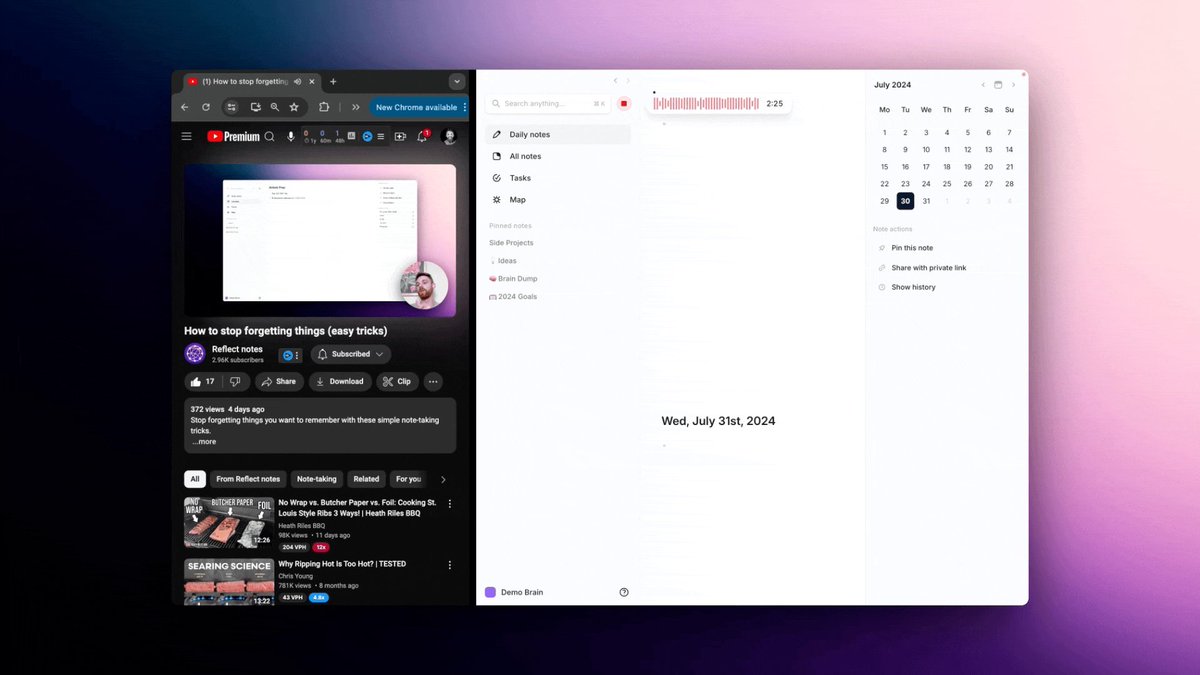Mute the tab via speaker icon

pos(298,82)
